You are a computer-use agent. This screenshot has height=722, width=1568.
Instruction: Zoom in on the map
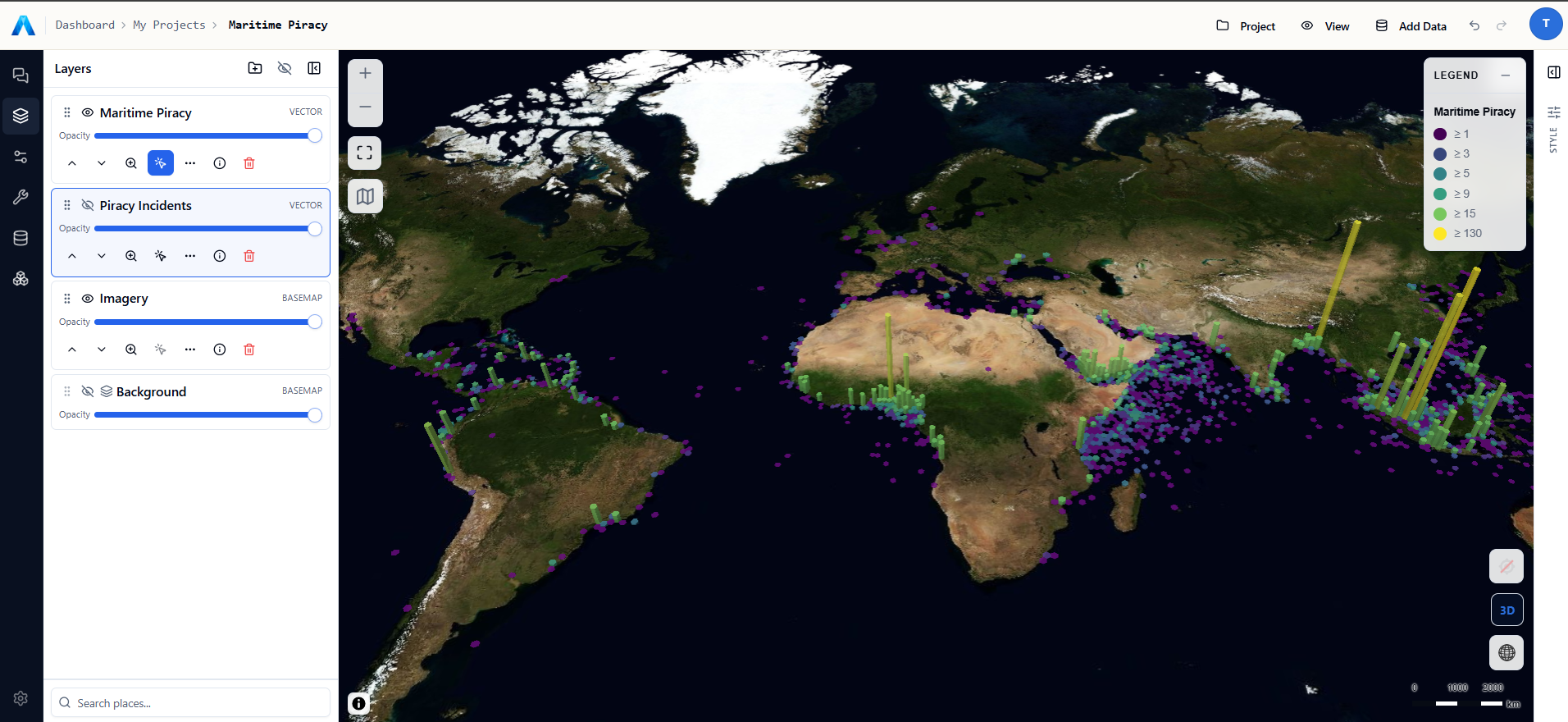click(365, 74)
